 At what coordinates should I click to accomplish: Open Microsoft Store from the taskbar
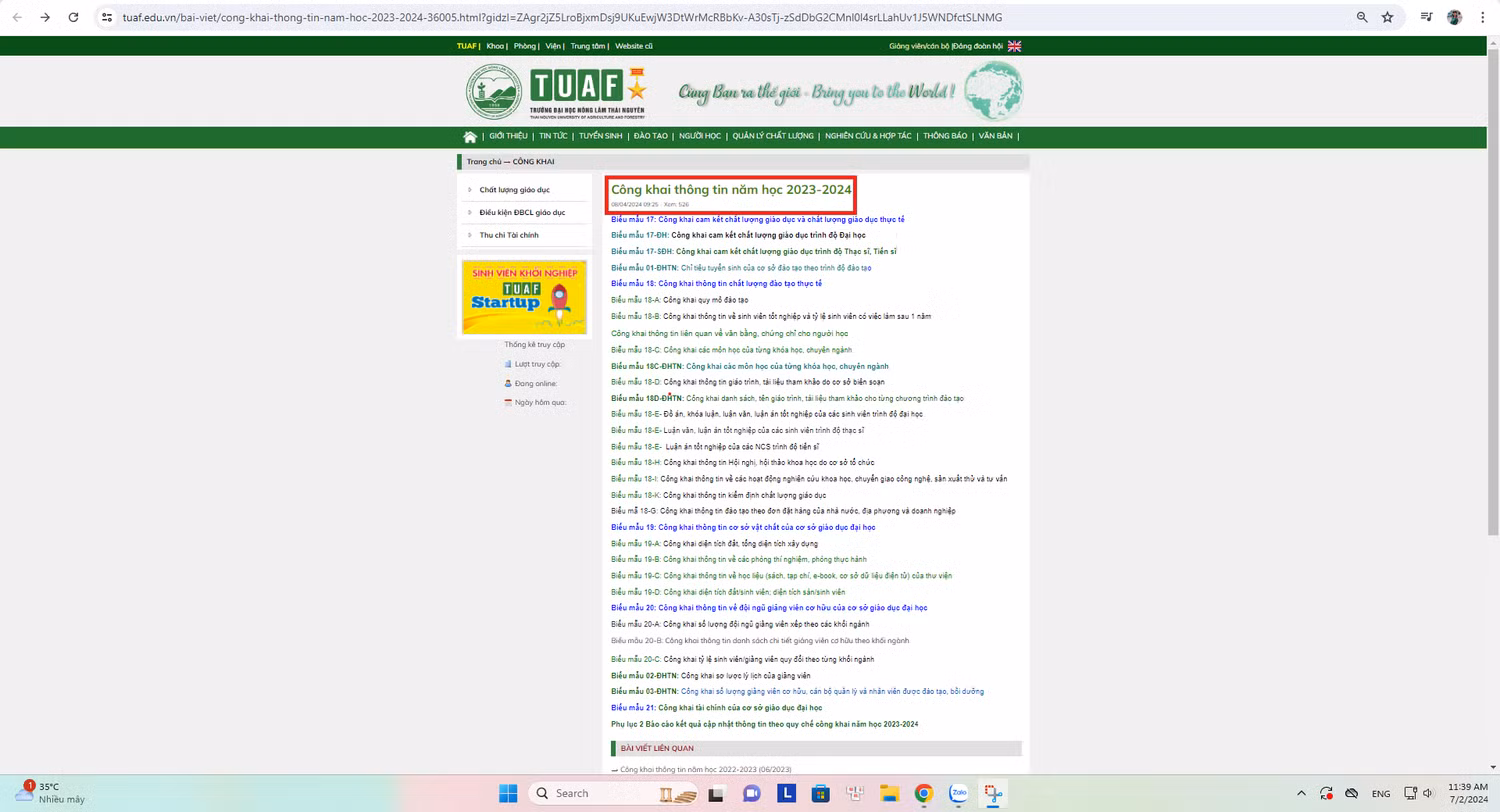820,793
